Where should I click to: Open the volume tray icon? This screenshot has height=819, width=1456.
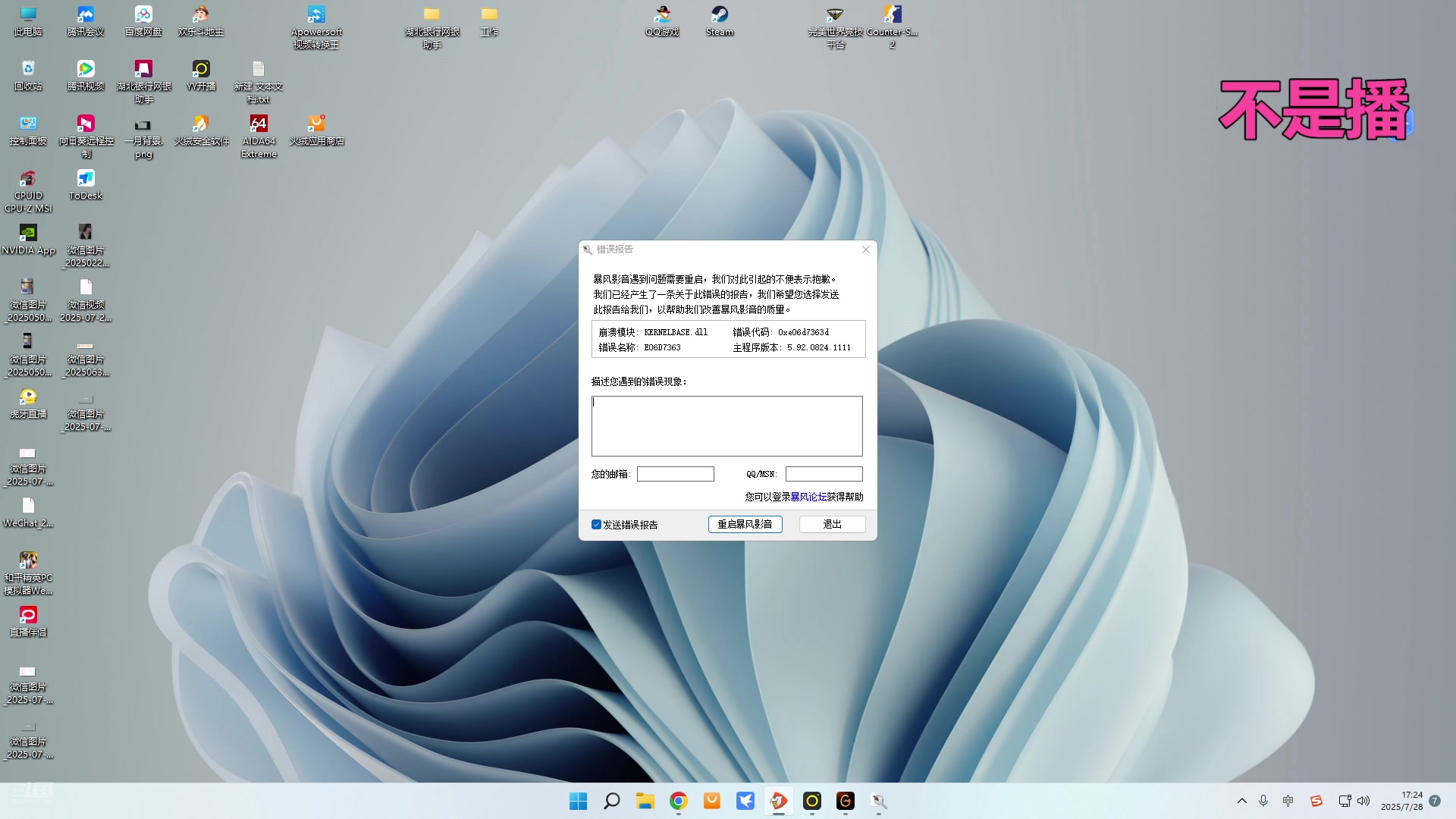tap(1363, 801)
